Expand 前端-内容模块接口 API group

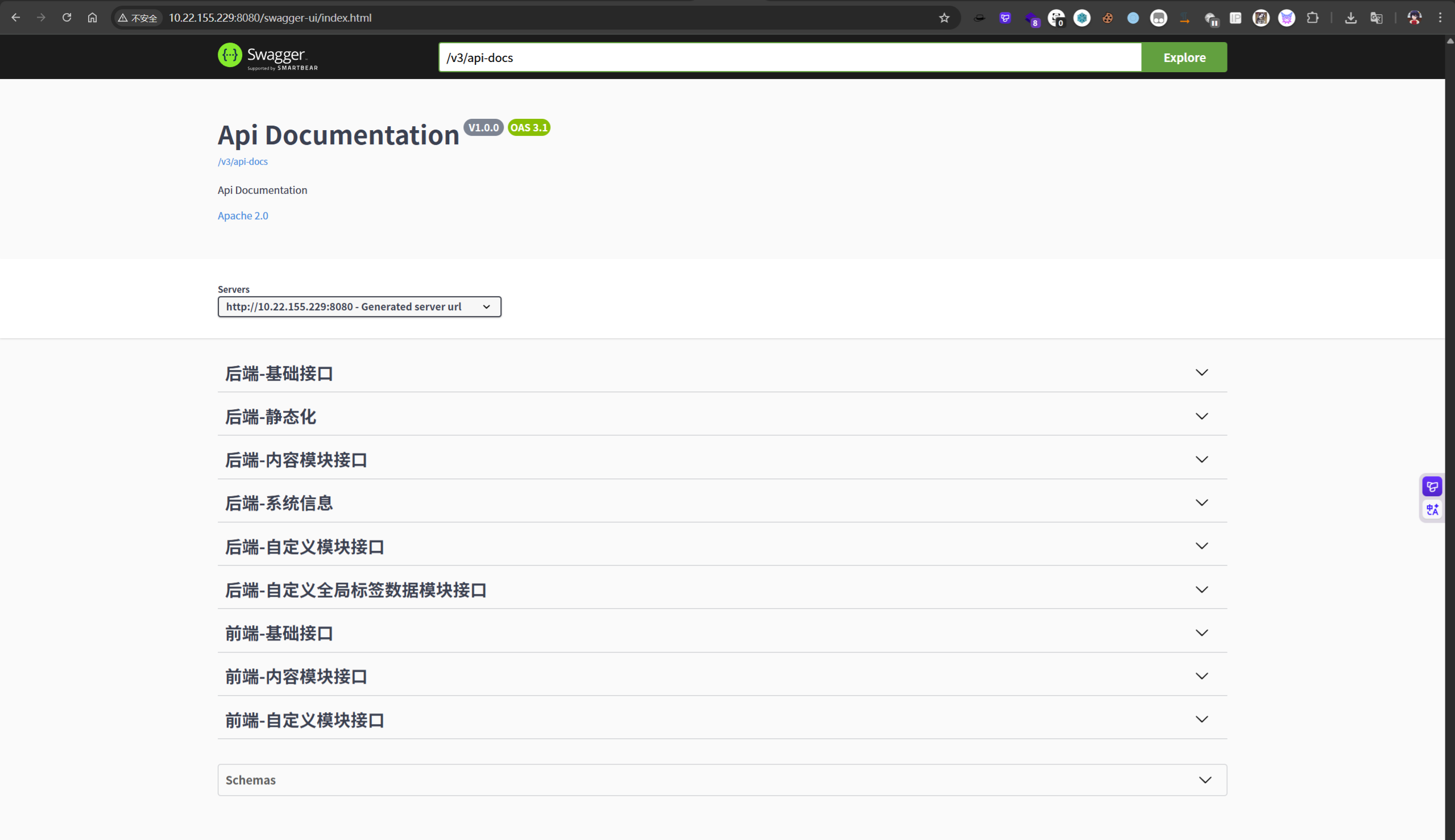click(296, 676)
